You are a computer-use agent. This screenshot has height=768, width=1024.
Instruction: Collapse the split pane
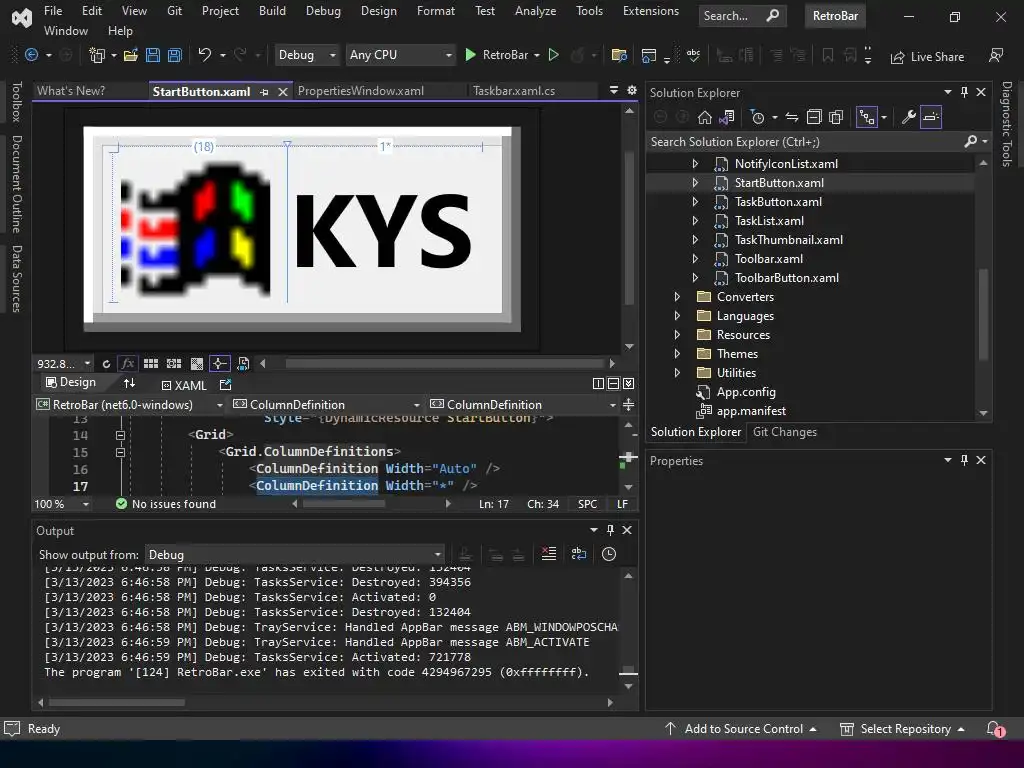pos(628,384)
